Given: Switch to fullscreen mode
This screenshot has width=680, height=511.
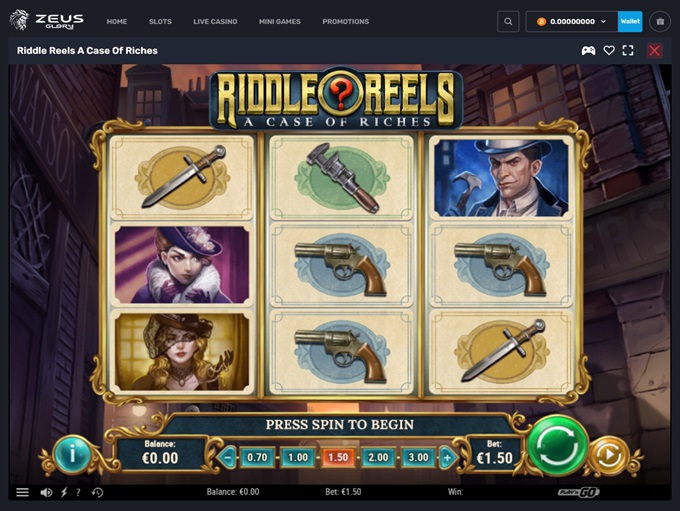Looking at the screenshot, I should 628,51.
